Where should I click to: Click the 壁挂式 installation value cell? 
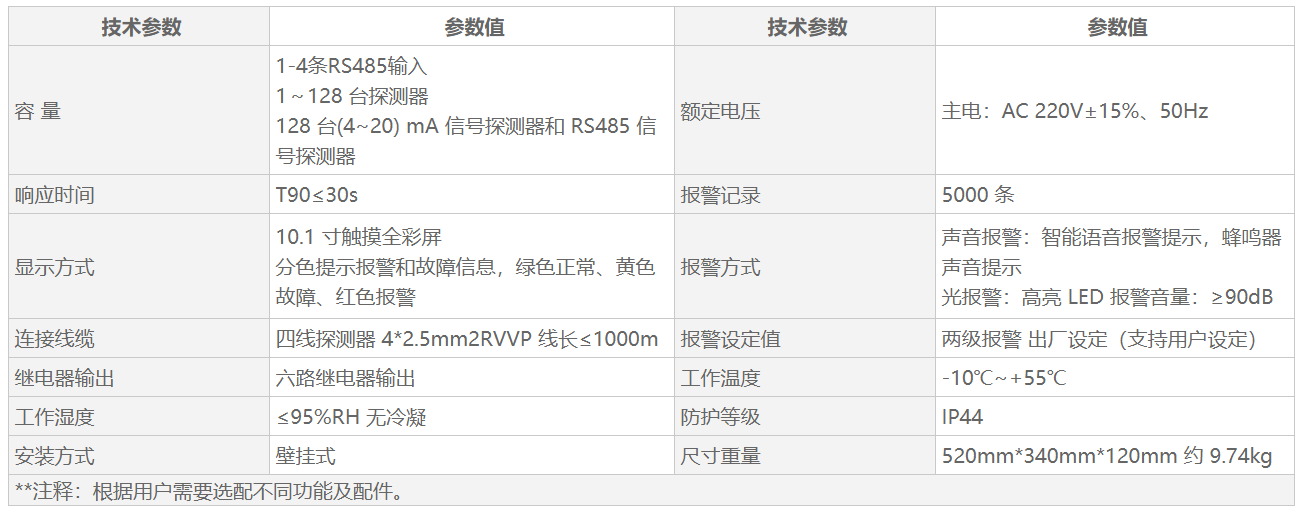[305, 456]
